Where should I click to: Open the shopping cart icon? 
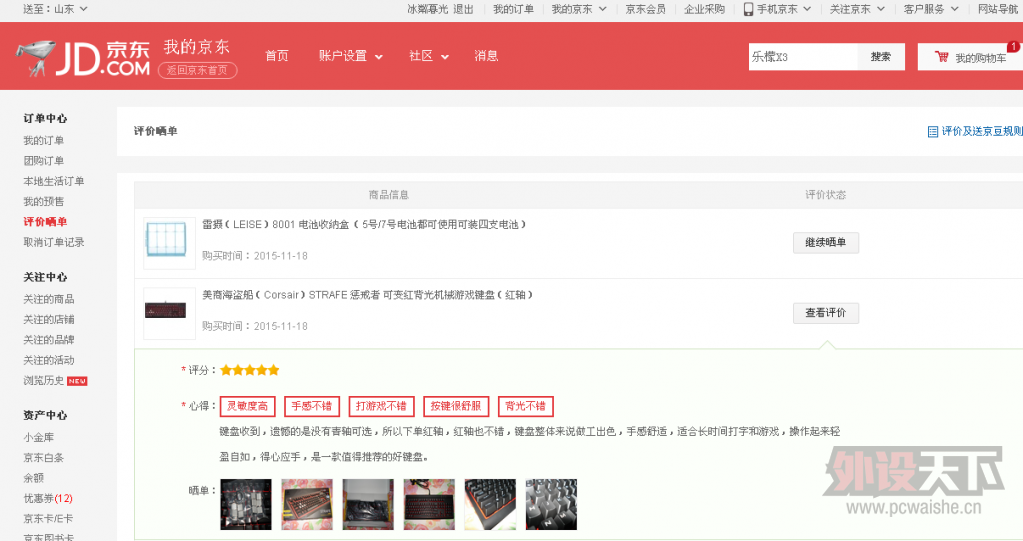(941, 57)
